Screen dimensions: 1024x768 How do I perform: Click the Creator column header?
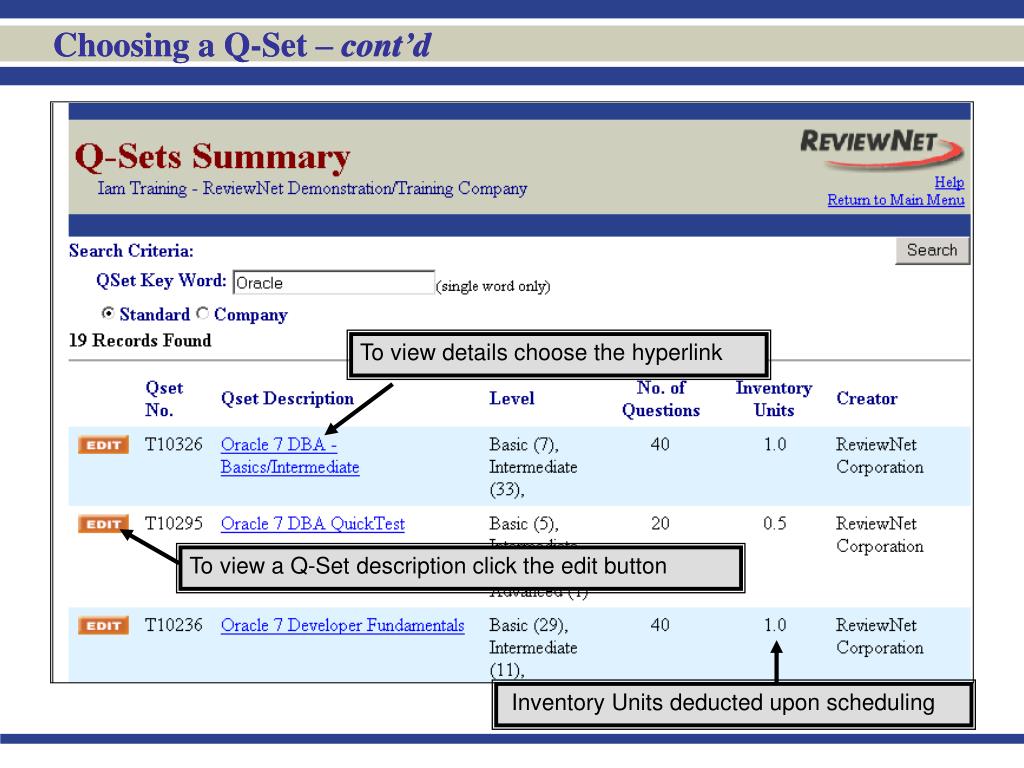pos(867,398)
